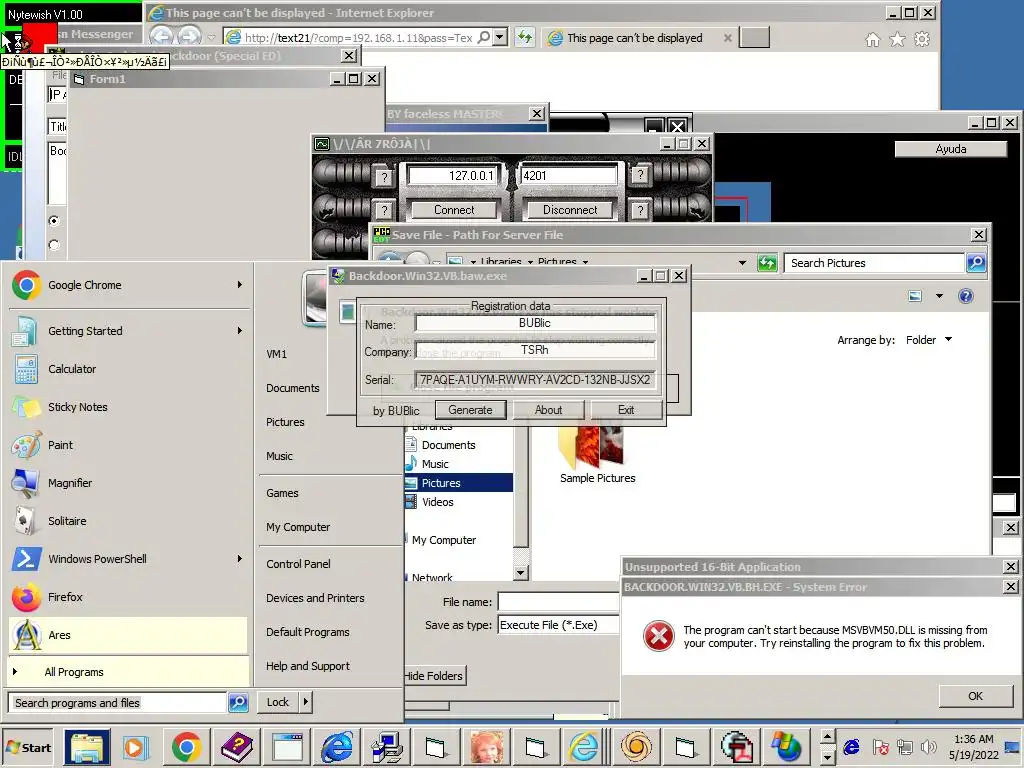Open the arrow next to Lock button
Screen dimensions: 1024x768
point(306,702)
